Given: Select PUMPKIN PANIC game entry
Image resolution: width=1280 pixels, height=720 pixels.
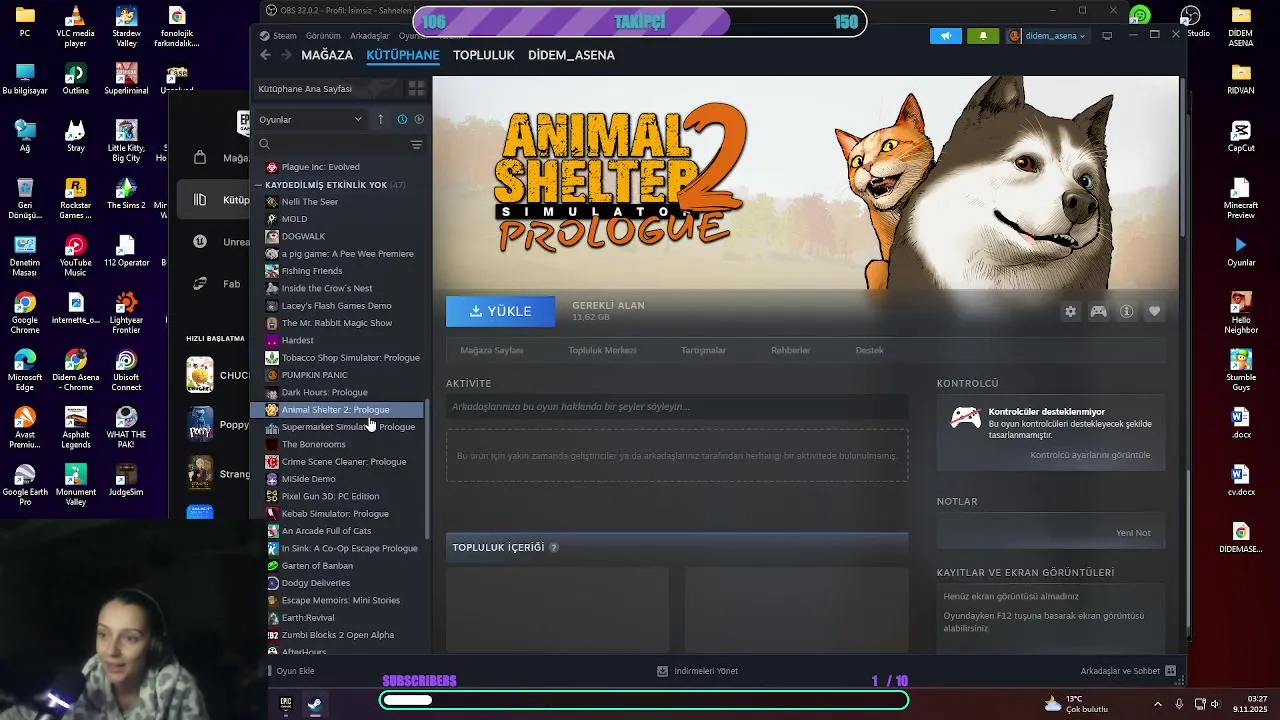Looking at the screenshot, I should tap(338, 375).
